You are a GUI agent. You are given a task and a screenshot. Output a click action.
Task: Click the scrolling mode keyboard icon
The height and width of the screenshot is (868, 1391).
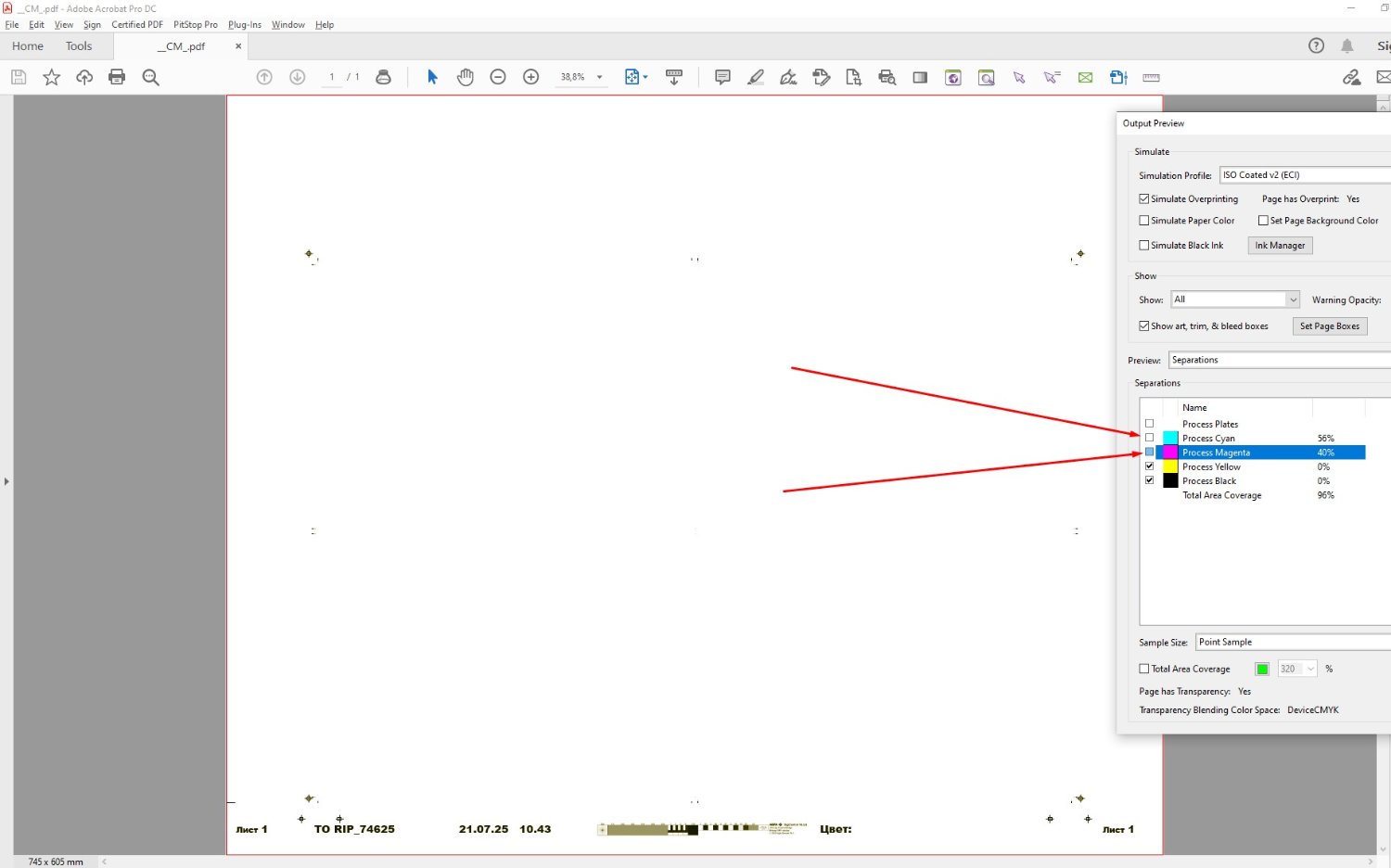click(x=674, y=77)
